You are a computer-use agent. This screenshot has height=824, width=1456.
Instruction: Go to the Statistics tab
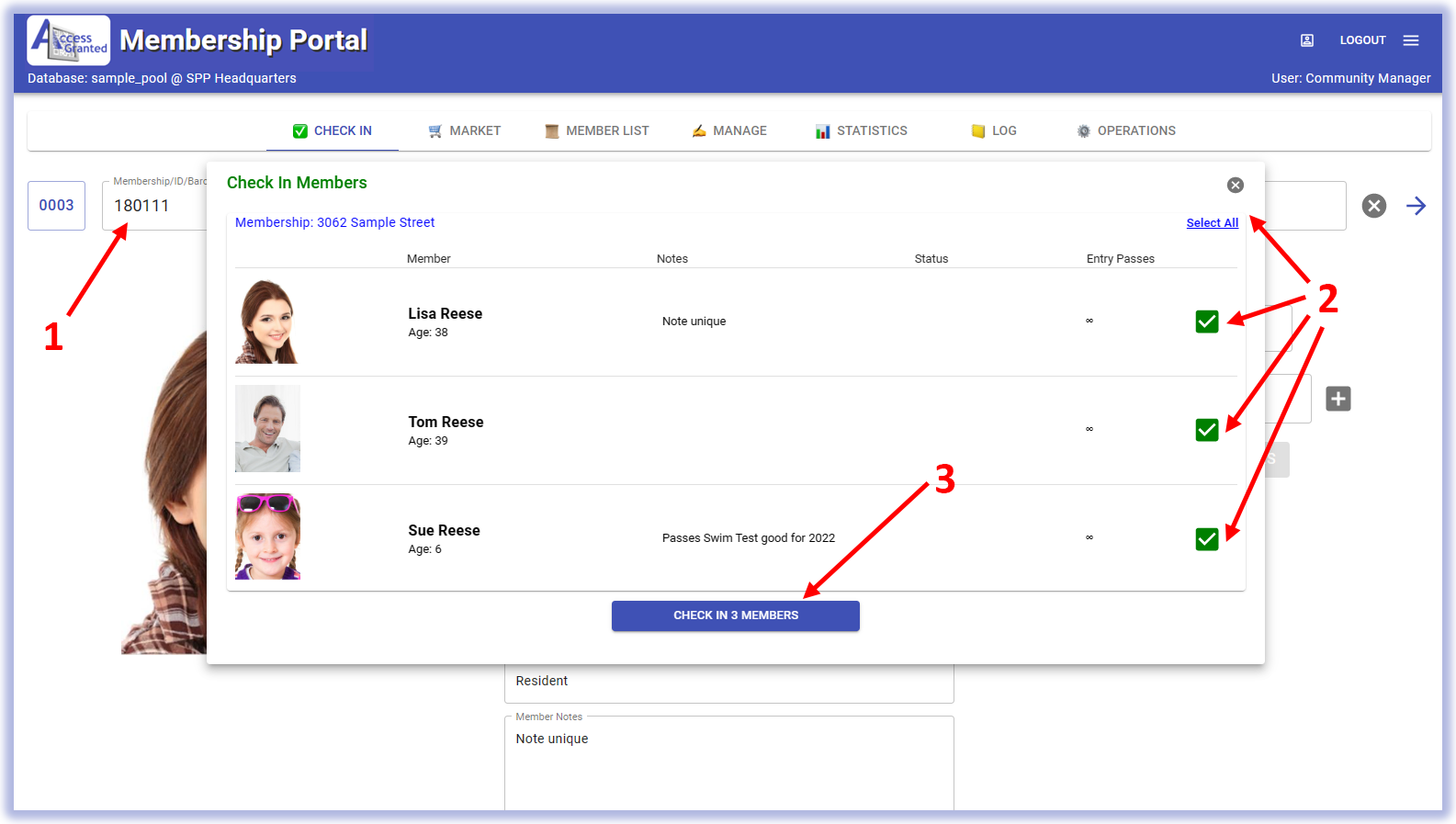(x=862, y=131)
